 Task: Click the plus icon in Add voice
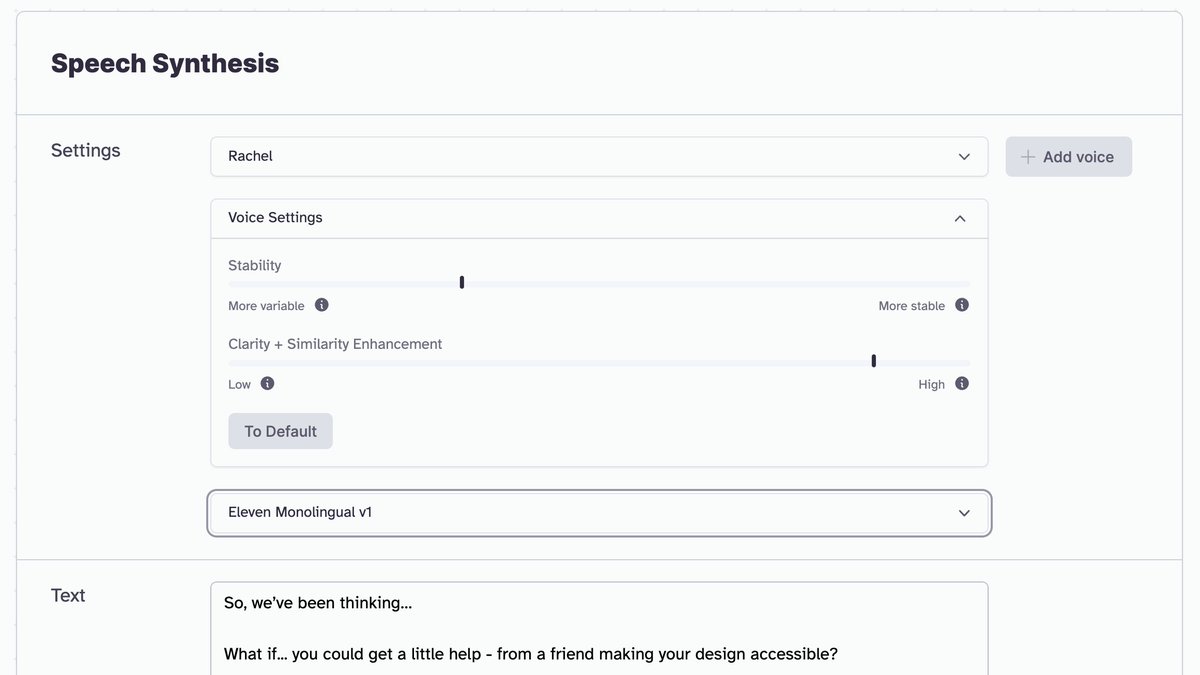coord(1027,157)
